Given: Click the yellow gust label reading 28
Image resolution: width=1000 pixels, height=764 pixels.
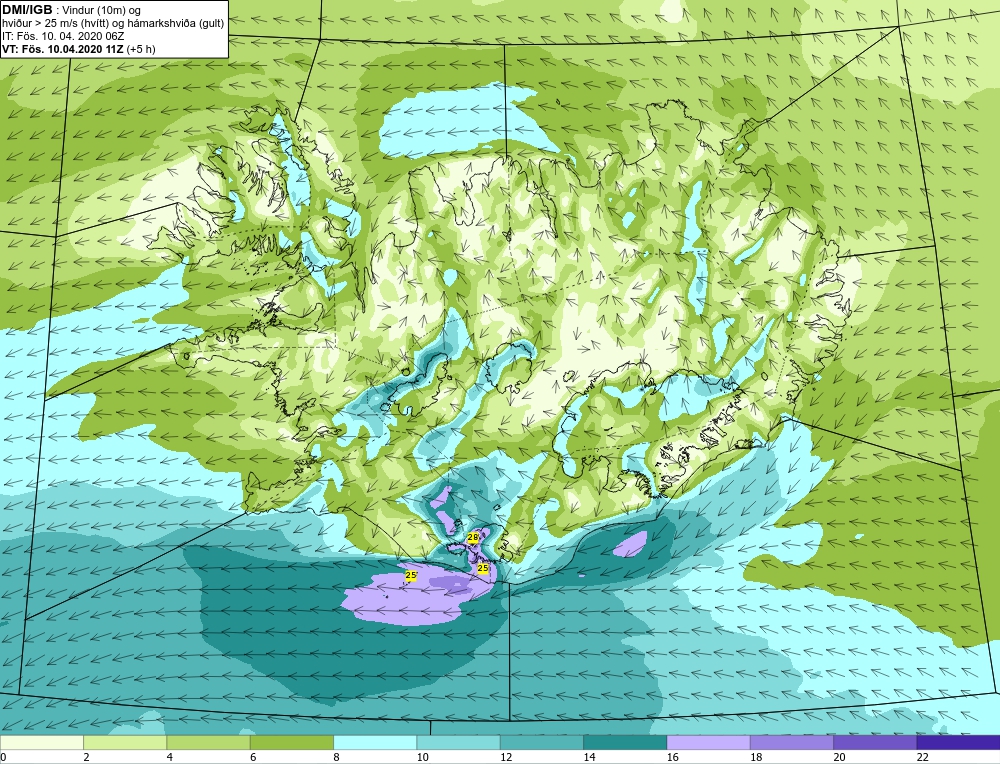Looking at the screenshot, I should pyautogui.click(x=473, y=538).
